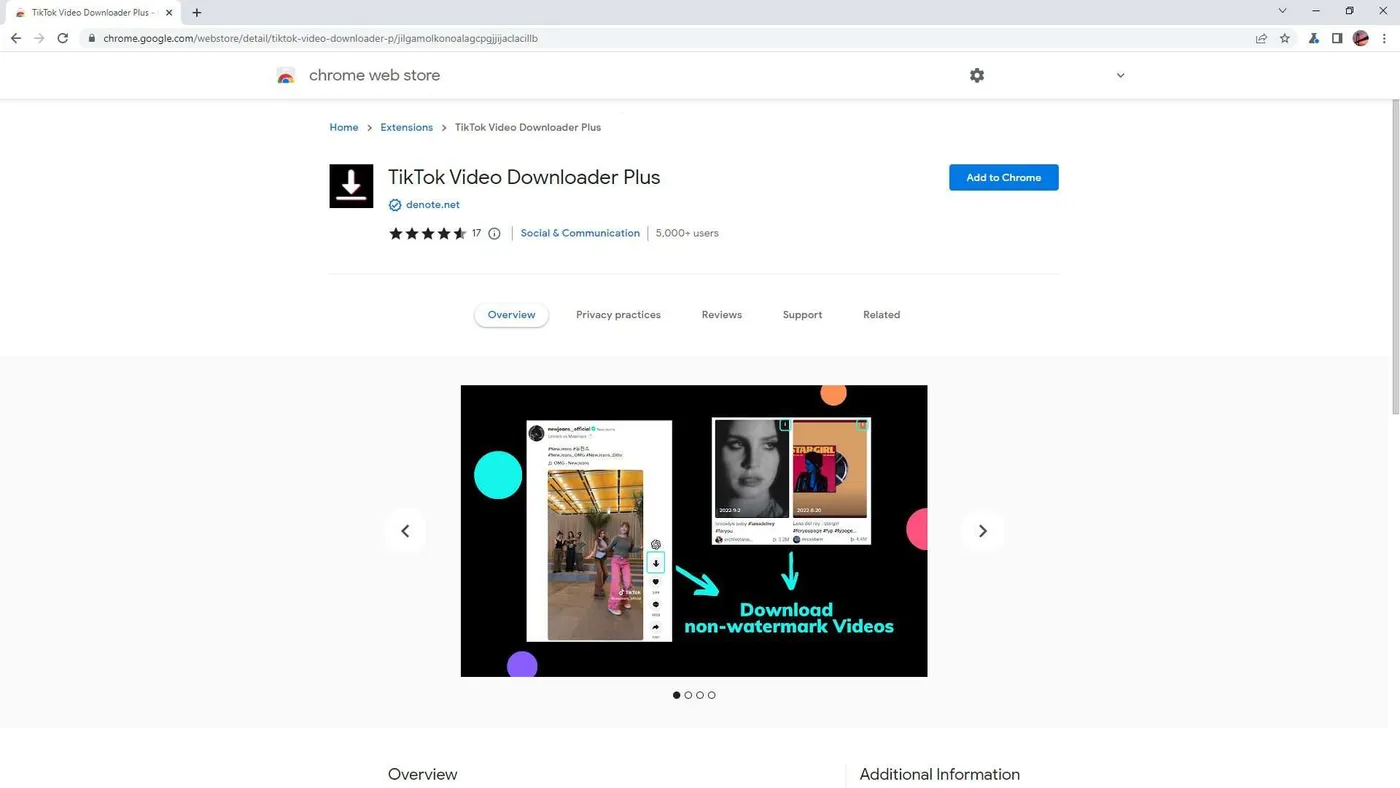1400x788 pixels.
Task: Click the page vertical scrollbar
Action: click(x=1395, y=256)
